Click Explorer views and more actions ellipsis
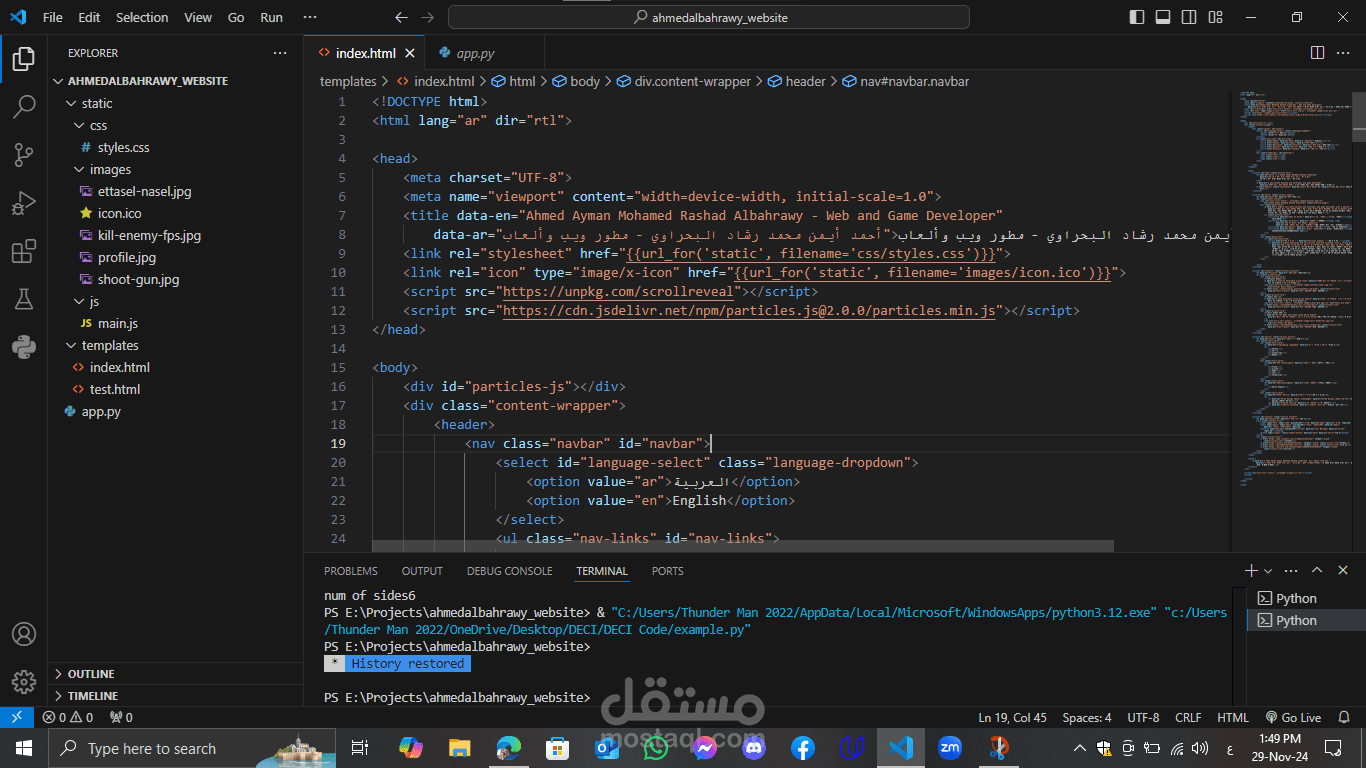Screen dimensions: 1366x768 point(280,53)
